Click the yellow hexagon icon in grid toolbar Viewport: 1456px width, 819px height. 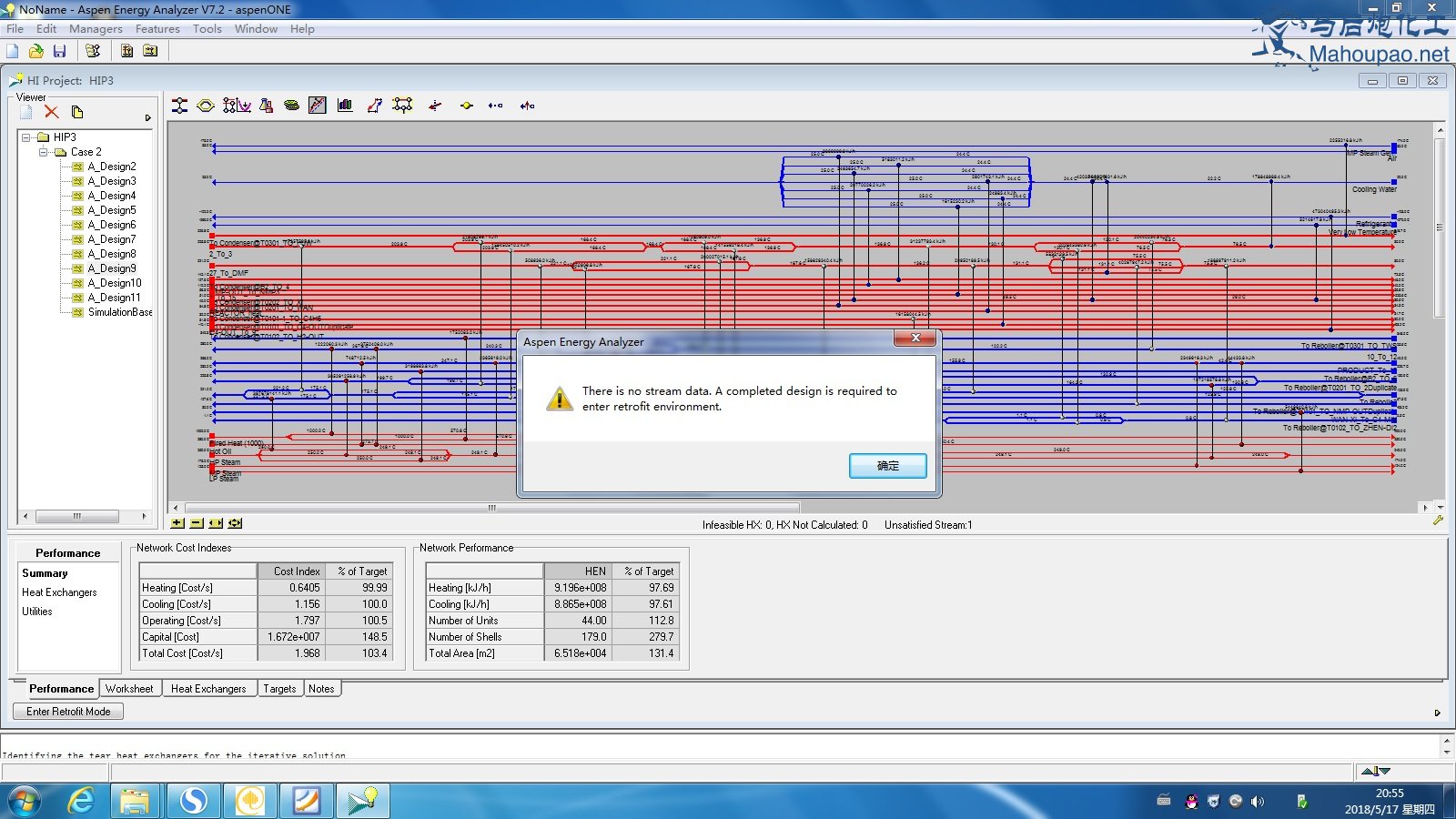point(206,106)
